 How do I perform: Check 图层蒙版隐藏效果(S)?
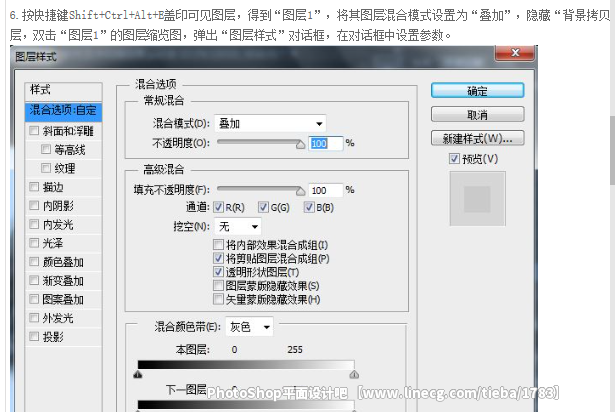pyautogui.click(x=218, y=286)
